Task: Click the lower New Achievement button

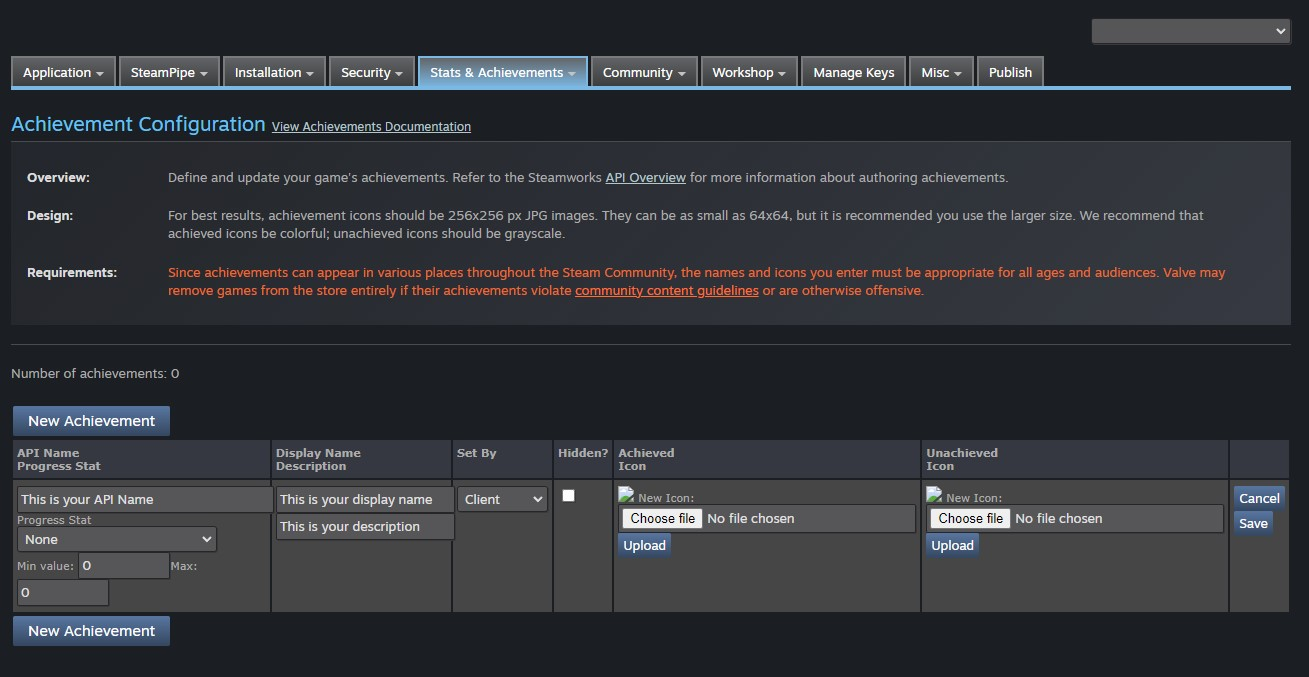Action: pos(91,631)
